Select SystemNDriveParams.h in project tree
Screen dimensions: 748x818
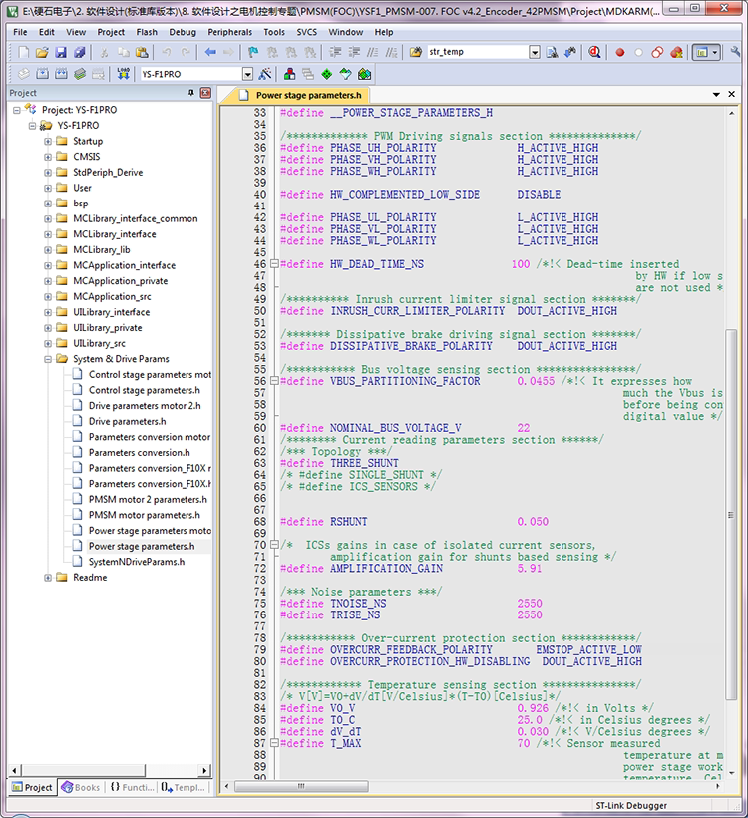click(137, 562)
